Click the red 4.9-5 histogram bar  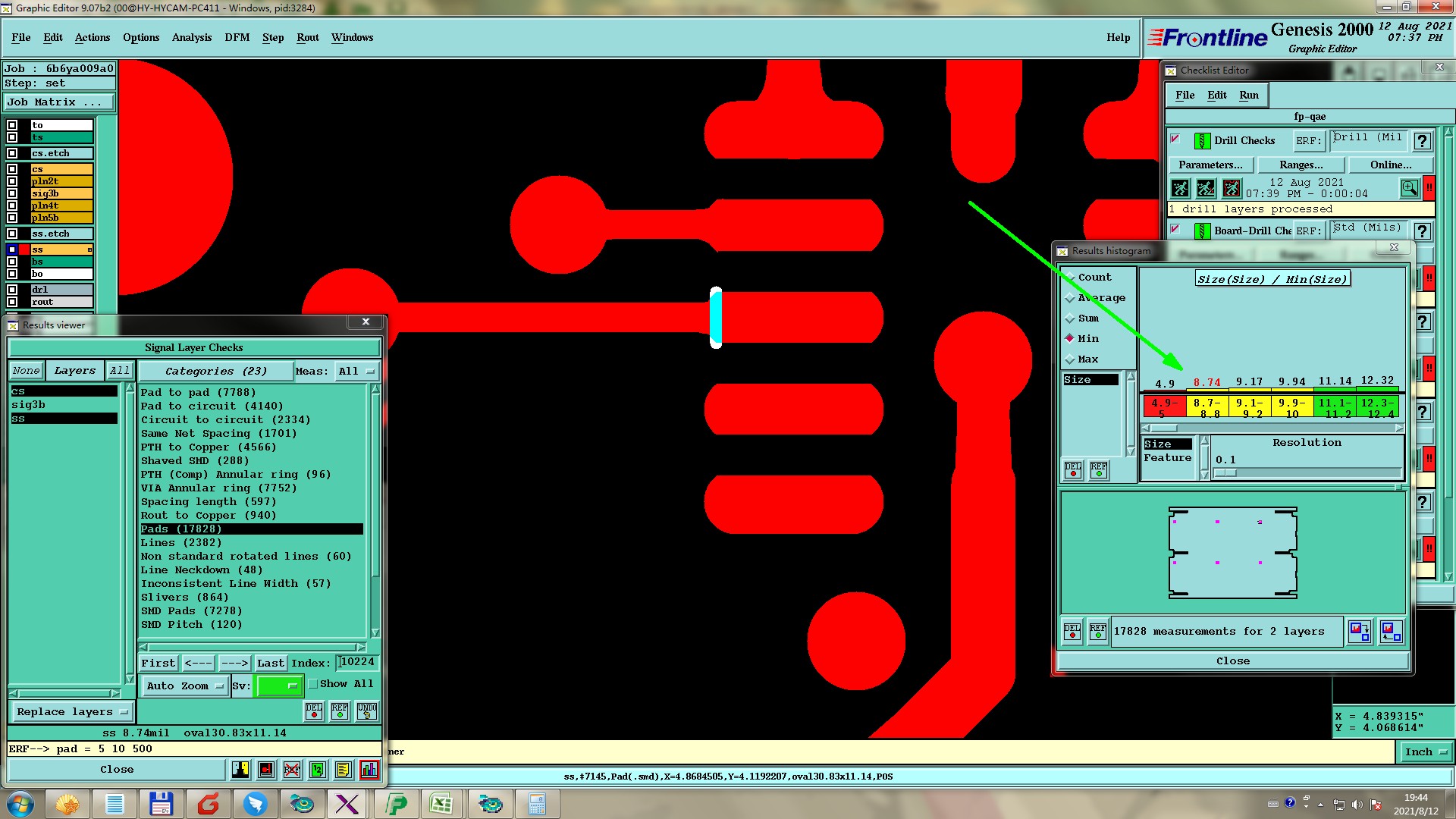click(1165, 407)
